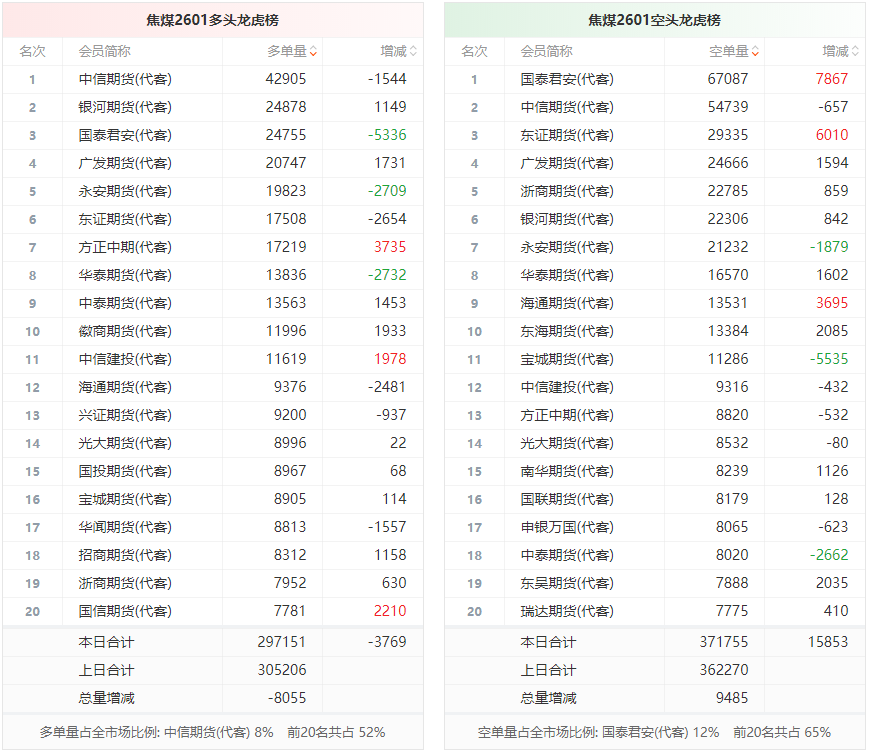The height and width of the screenshot is (754, 869).
Task: Click 焦煤2601多头龙虎榜 table title
Action: 212,21
